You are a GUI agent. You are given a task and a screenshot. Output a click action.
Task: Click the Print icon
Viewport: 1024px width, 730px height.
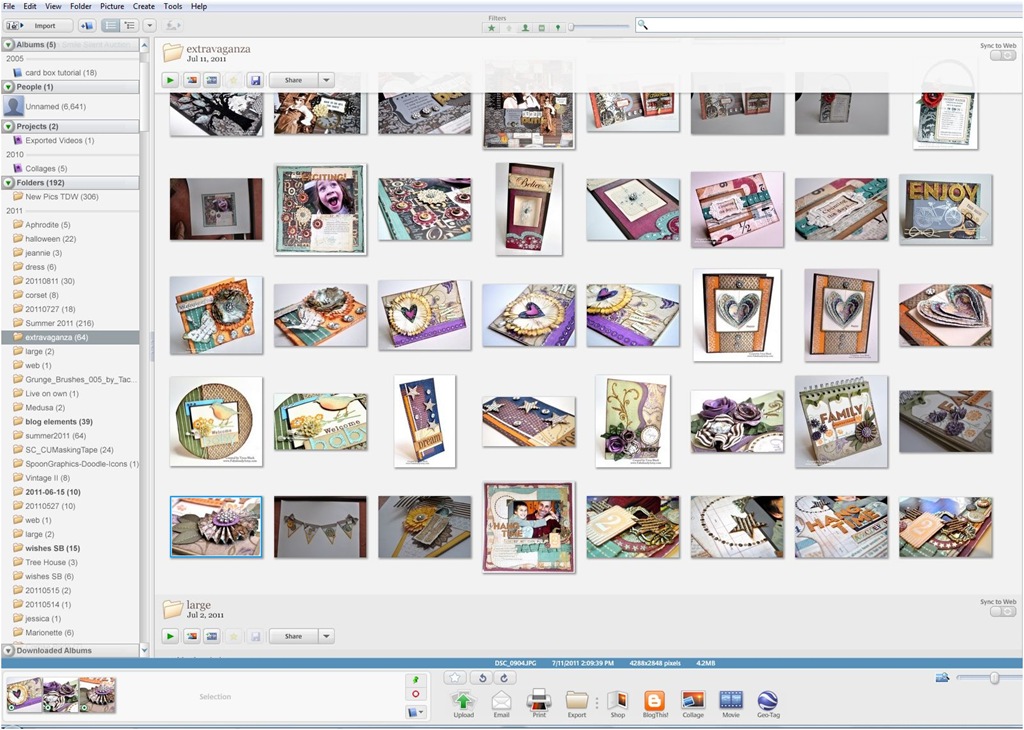tap(539, 705)
